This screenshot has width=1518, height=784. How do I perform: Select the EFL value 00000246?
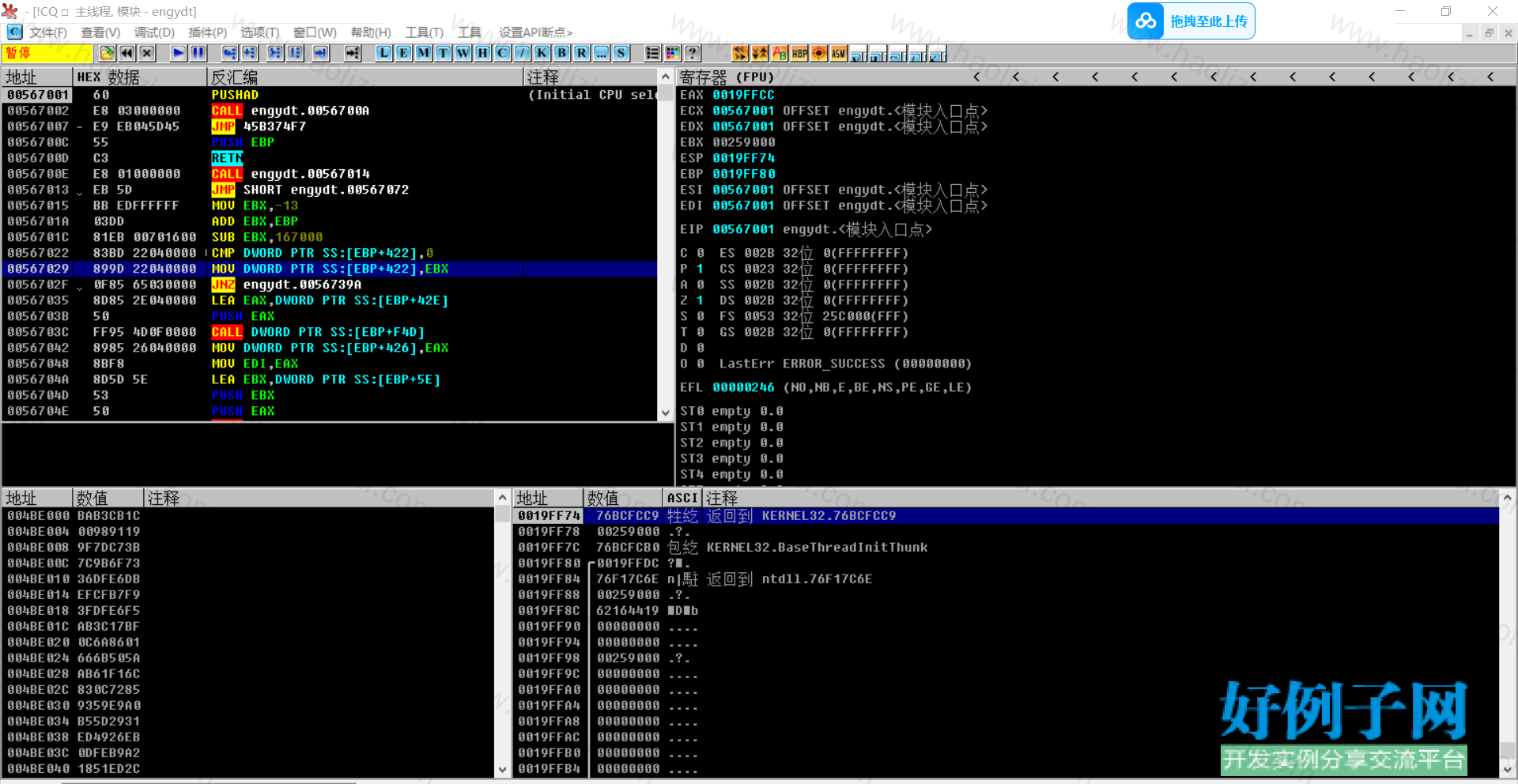click(x=743, y=387)
